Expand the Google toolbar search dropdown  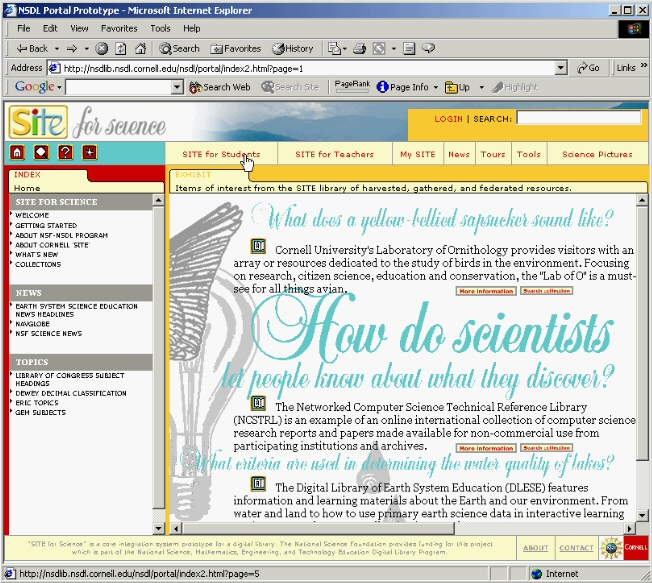[178, 88]
